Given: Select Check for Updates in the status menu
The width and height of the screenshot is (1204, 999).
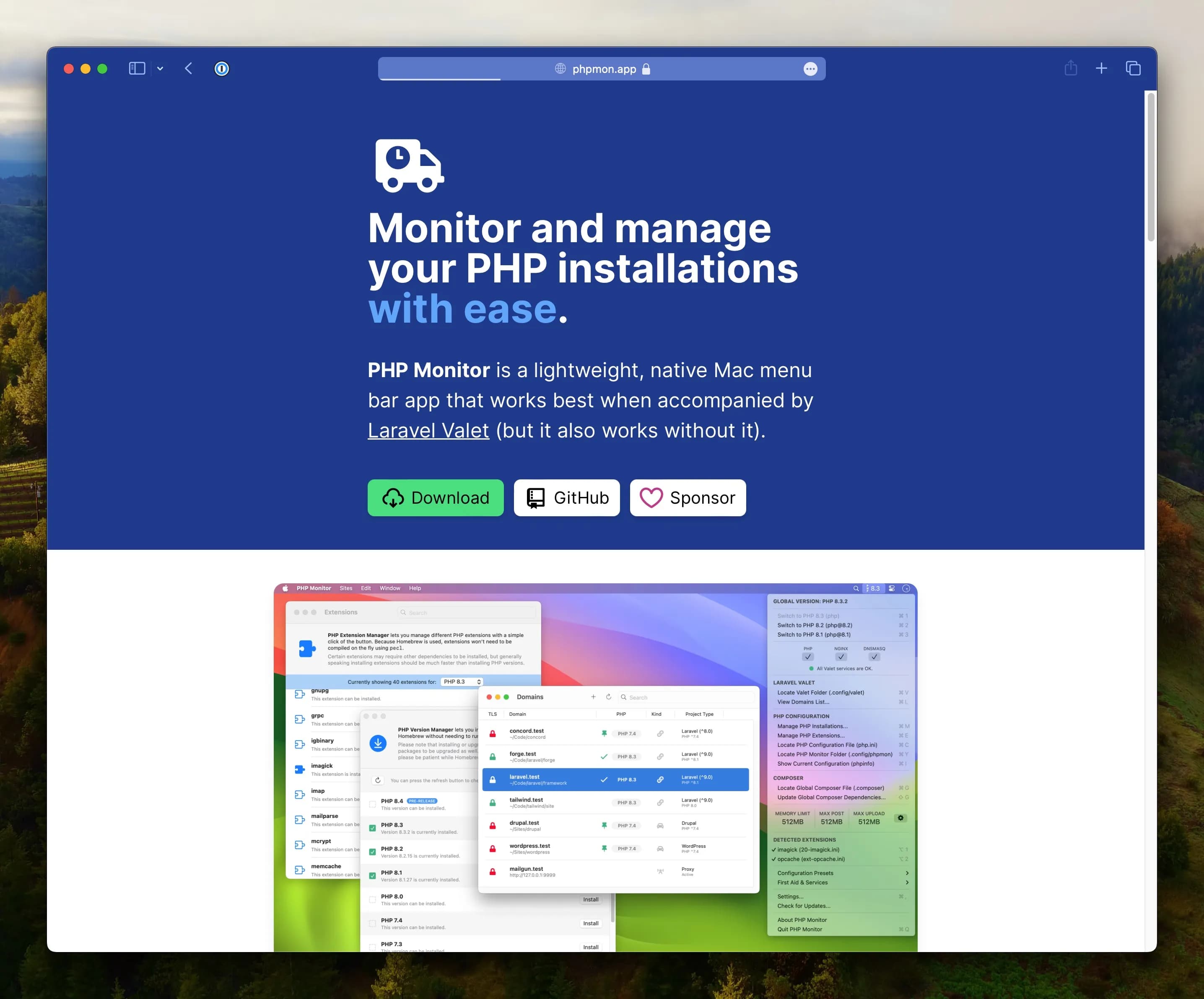Looking at the screenshot, I should 804,906.
